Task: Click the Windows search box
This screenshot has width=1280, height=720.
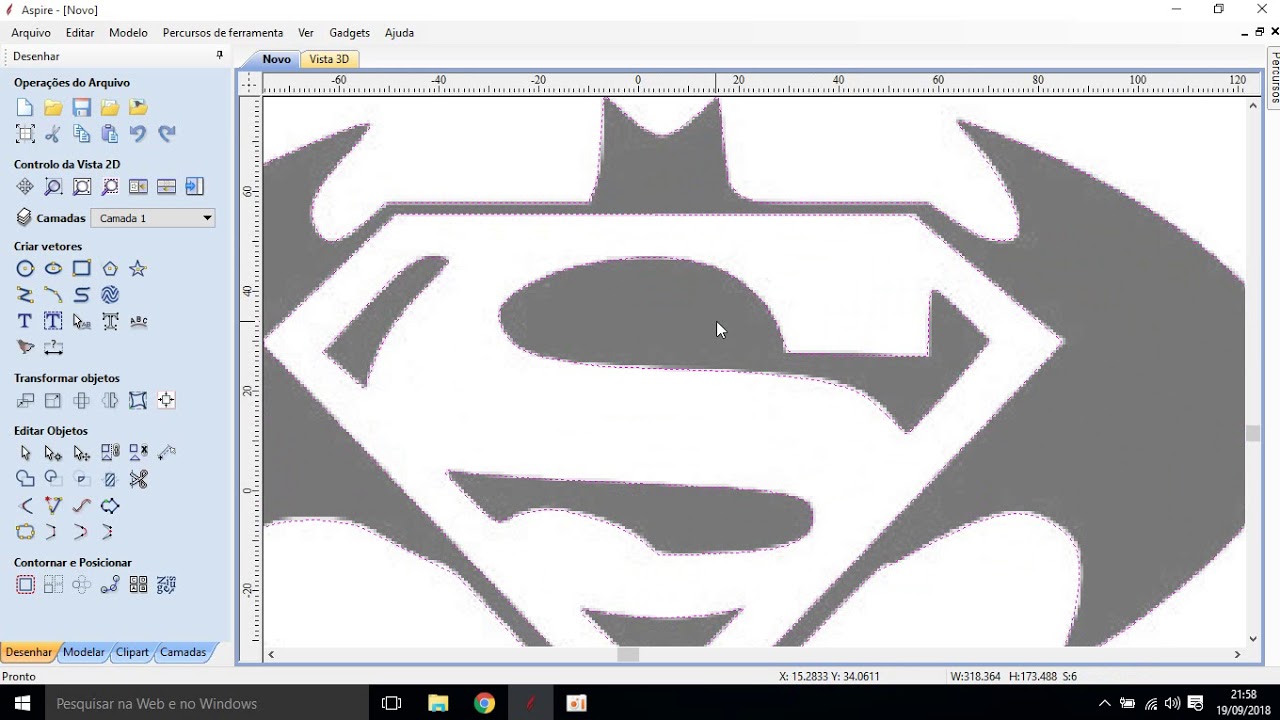Action: (207, 703)
